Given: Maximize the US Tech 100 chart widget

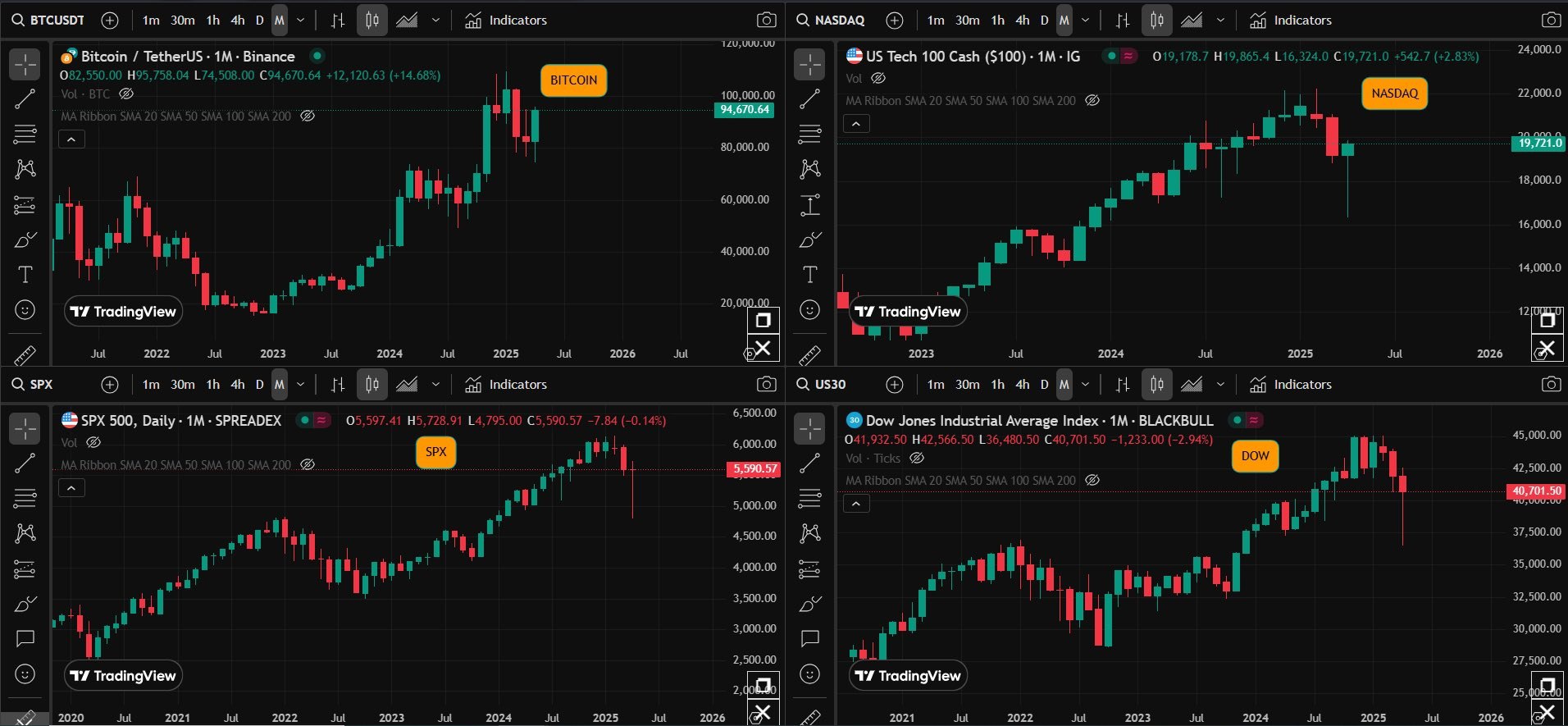Looking at the screenshot, I should [x=1547, y=320].
